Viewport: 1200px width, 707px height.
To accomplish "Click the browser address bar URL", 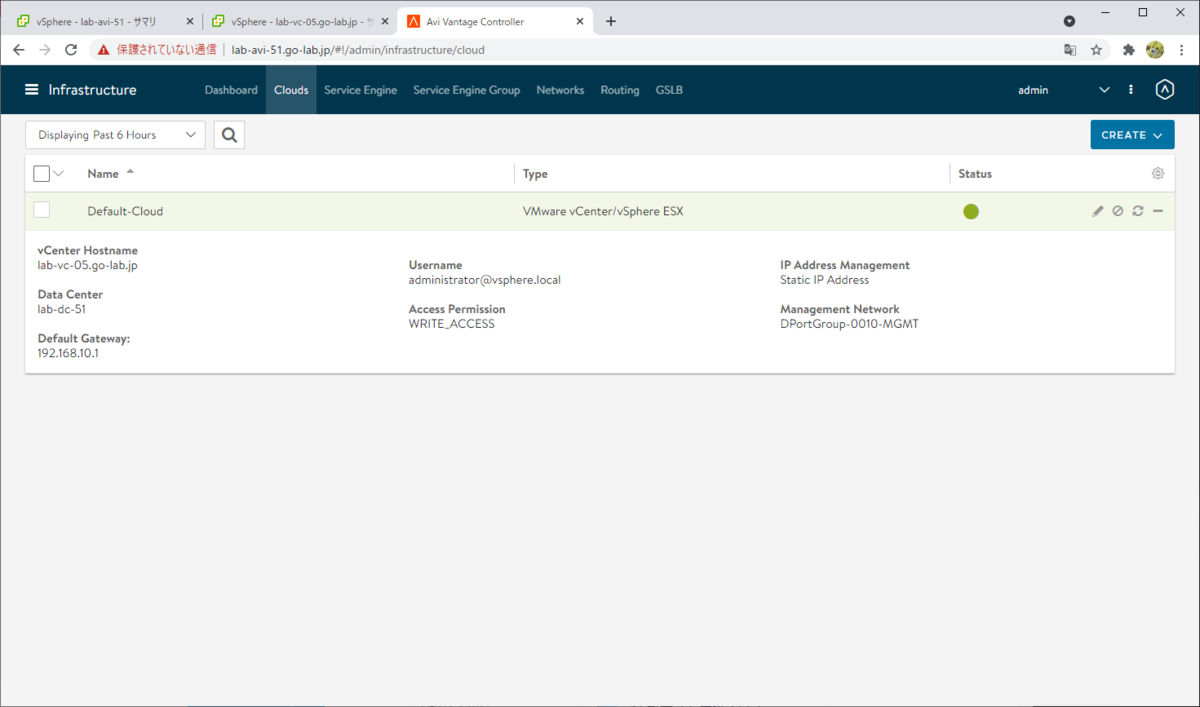I will click(358, 49).
